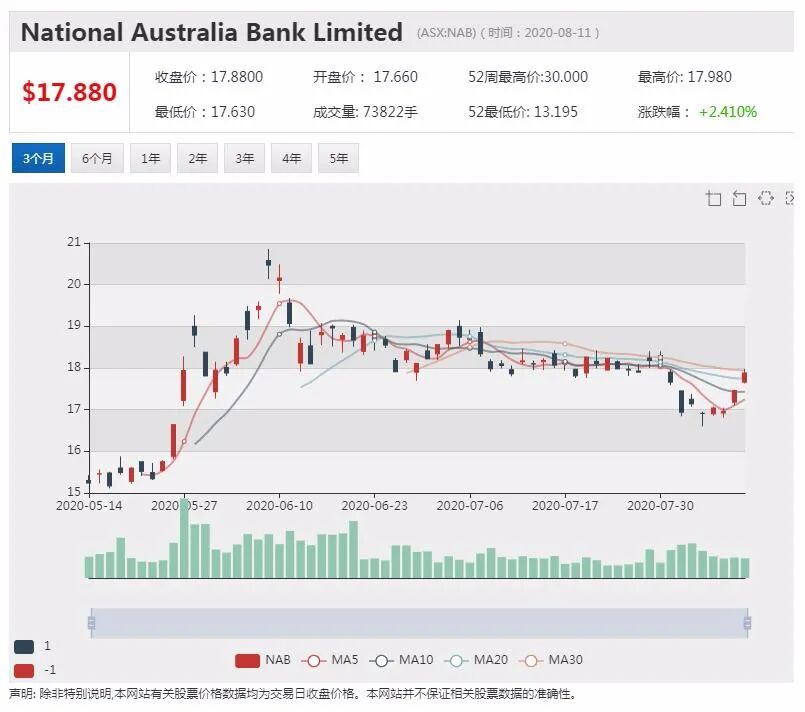Click the 21 y-axis label
Viewport: 805px width, 712px height.
(x=74, y=242)
